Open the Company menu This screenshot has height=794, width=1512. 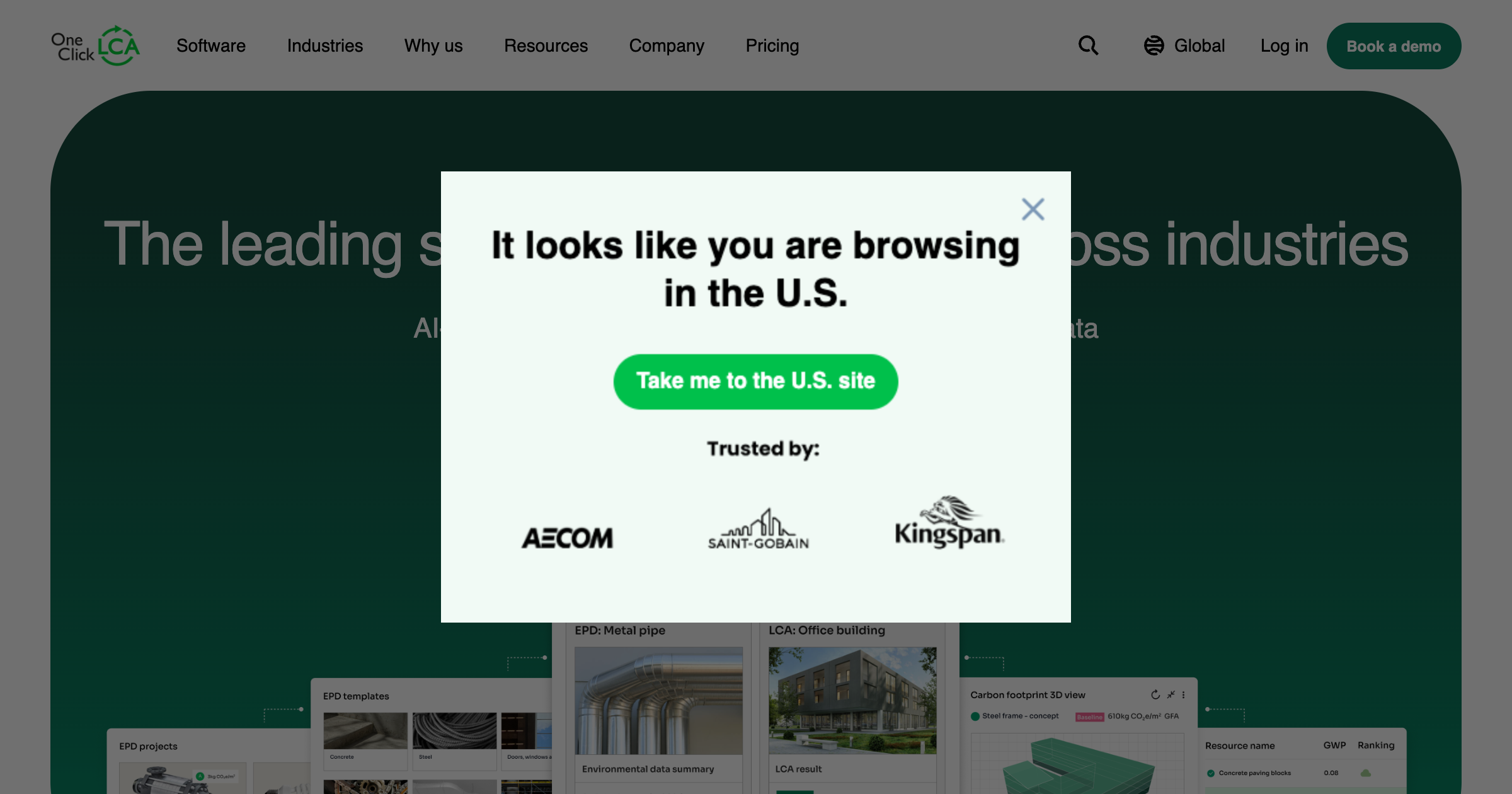click(x=667, y=46)
